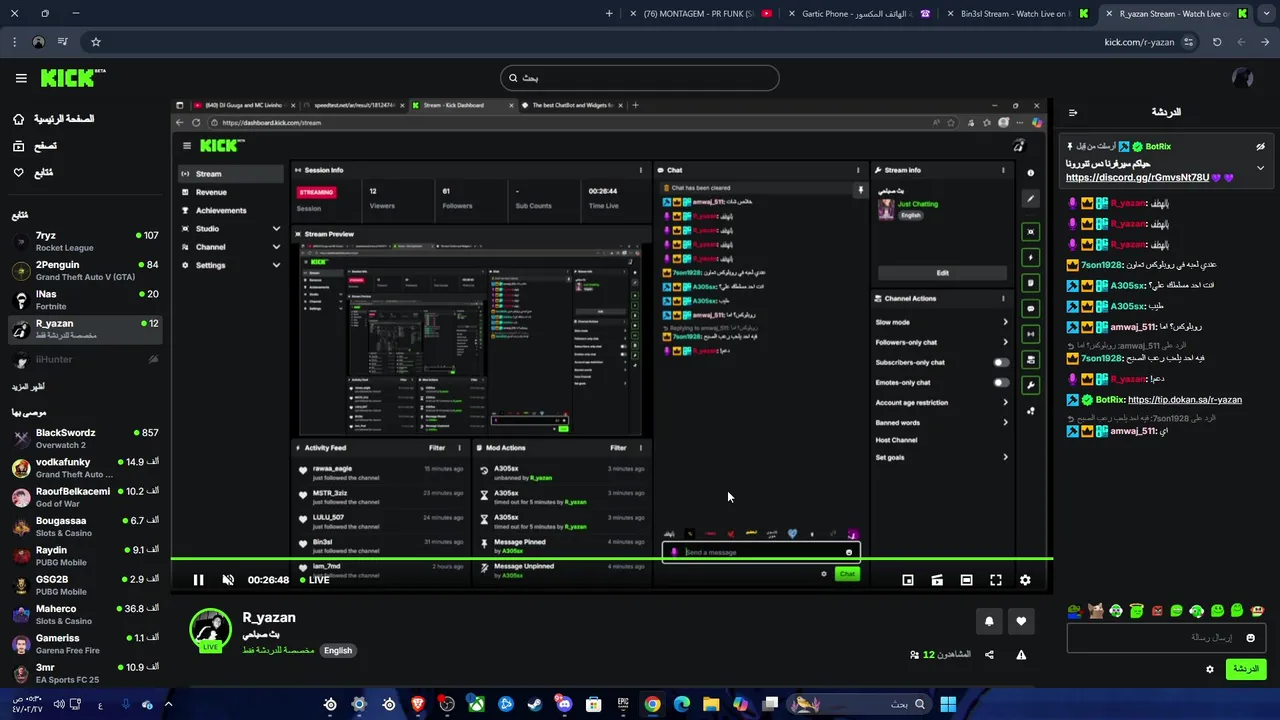Expand 'show more' followed channels
Screen dimensions: 1280x720
tap(28, 387)
